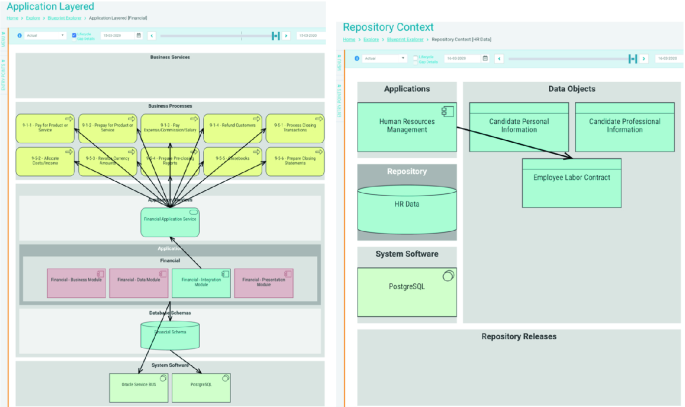The image size is (685, 407).
Task: Click process icon on 9-1-3 Pay Expense box
Action: (194, 119)
